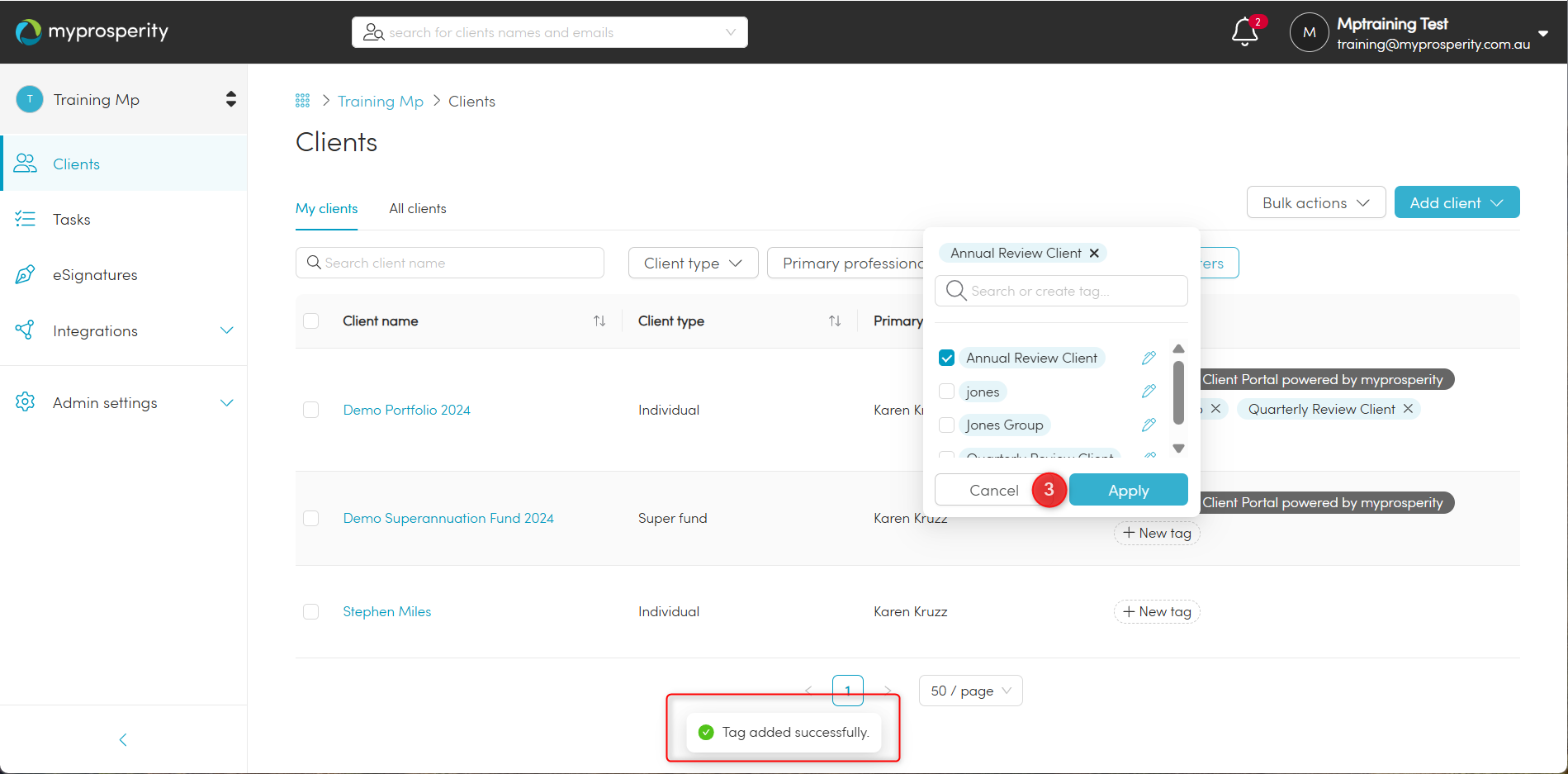The height and width of the screenshot is (774, 1568).
Task: Open the Client type filter dropdown
Action: click(693, 263)
